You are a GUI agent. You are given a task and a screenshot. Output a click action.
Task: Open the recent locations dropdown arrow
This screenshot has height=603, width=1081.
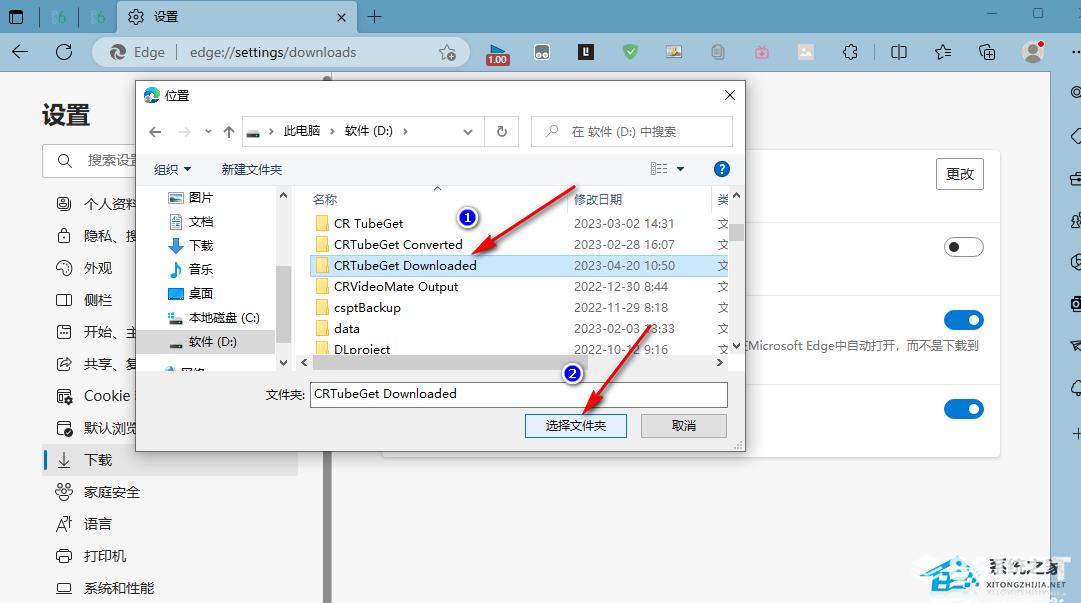point(208,132)
